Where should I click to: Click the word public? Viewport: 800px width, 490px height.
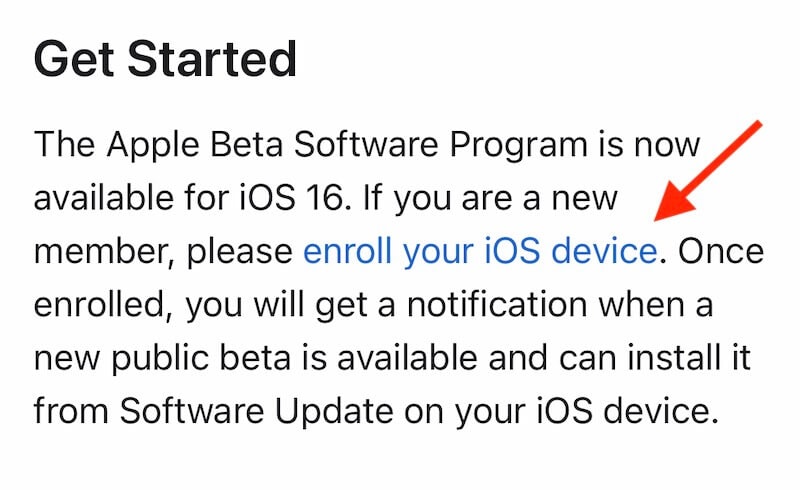(165, 359)
